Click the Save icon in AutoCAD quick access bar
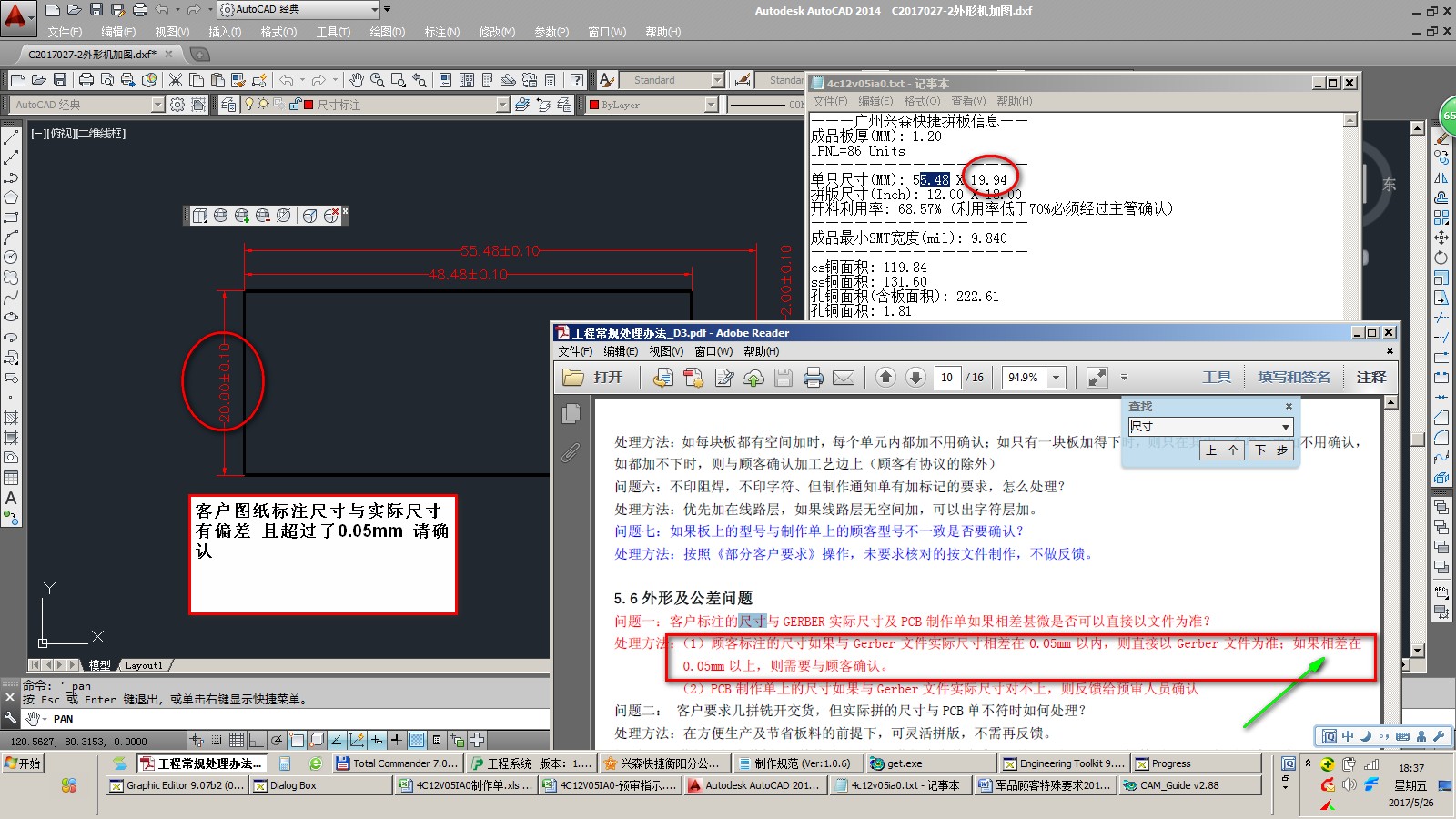1456x819 pixels. (x=96, y=9)
